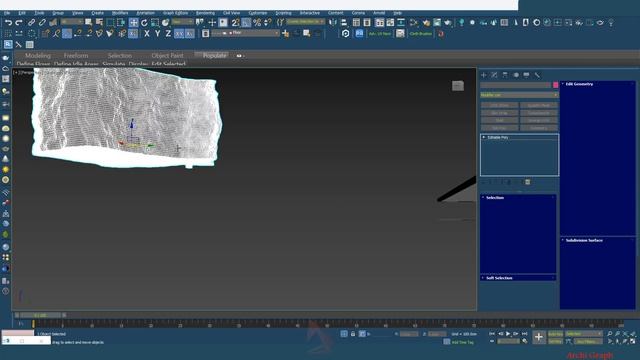Open the Rendering menu

205,13
